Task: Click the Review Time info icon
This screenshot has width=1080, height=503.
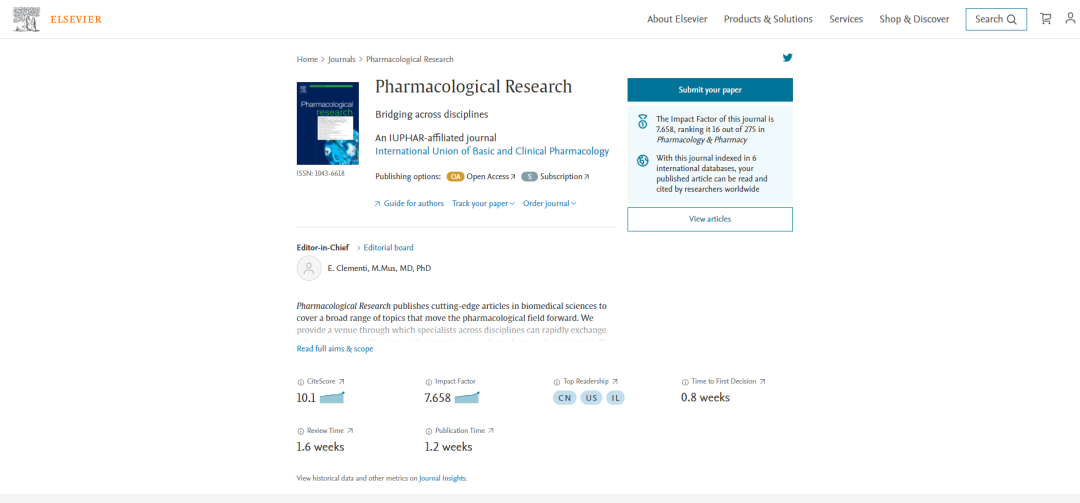Action: point(300,431)
